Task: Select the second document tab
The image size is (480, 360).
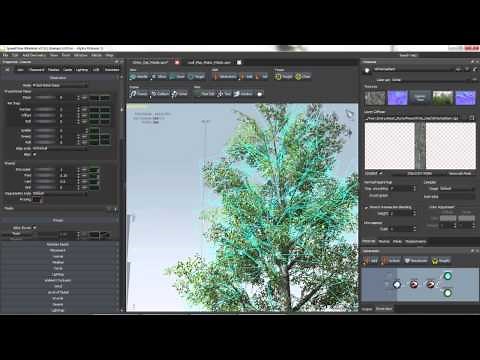Action: click(x=209, y=62)
